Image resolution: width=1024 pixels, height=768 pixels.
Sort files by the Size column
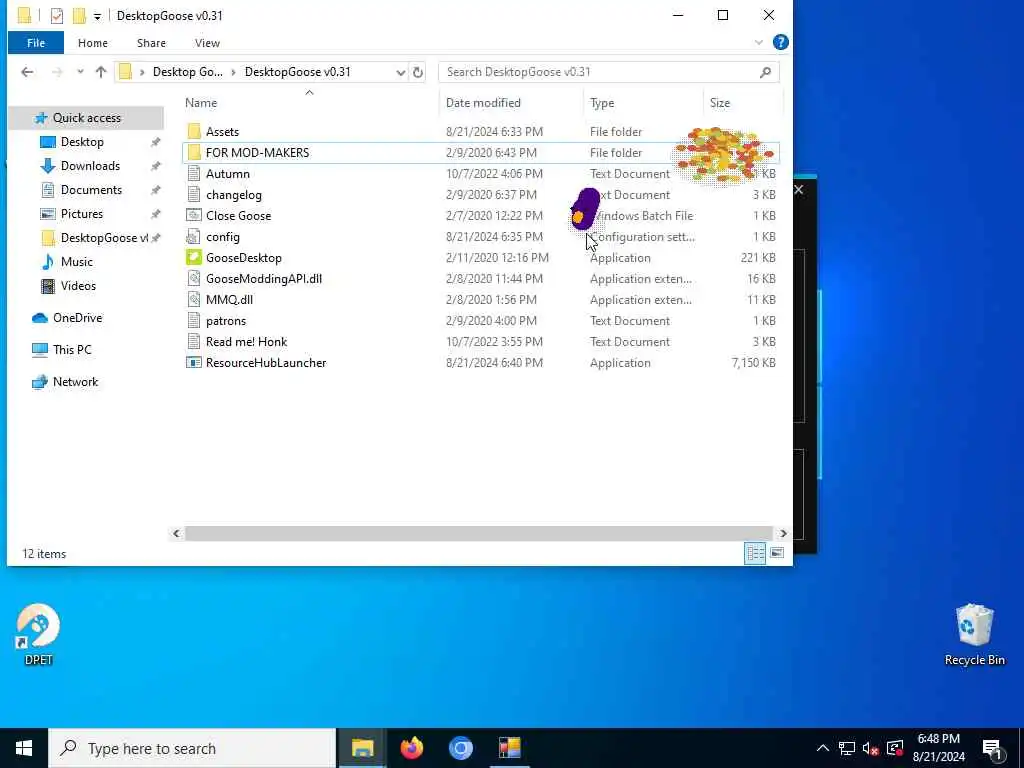coord(720,103)
